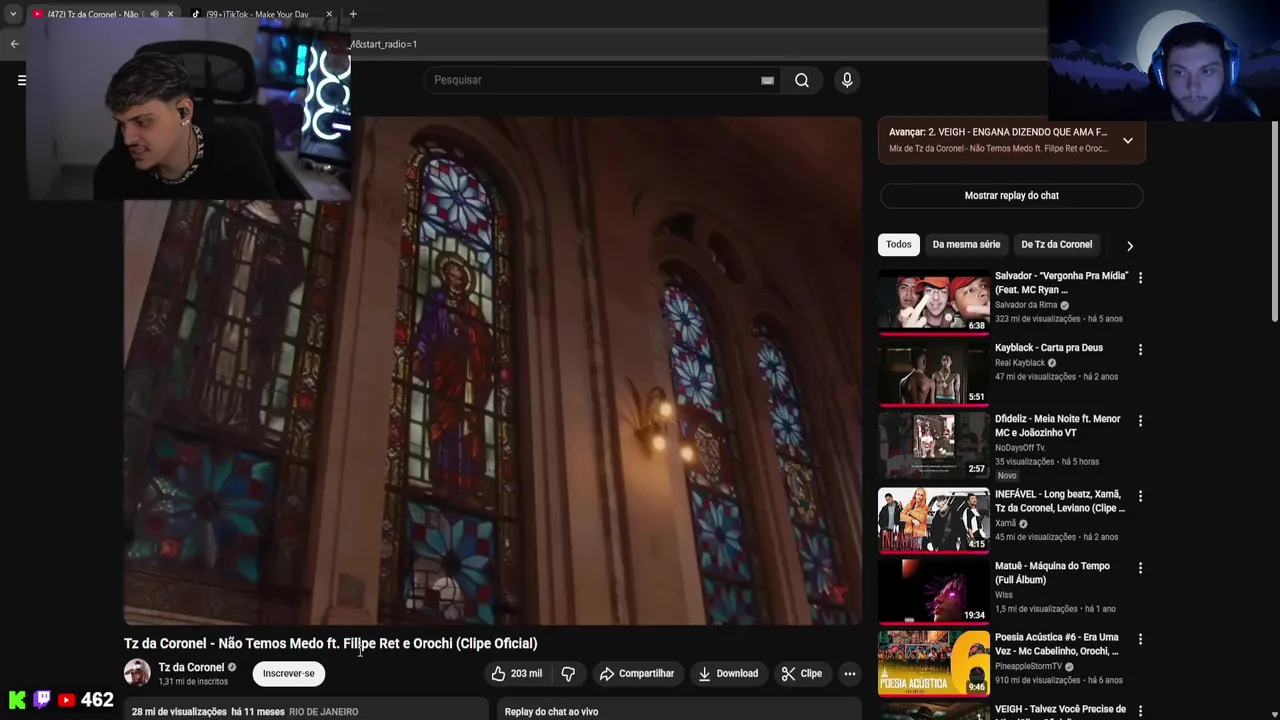Click the 1,31 mi de inscritos text
Screen dimensions: 1280x720
click(x=193, y=682)
